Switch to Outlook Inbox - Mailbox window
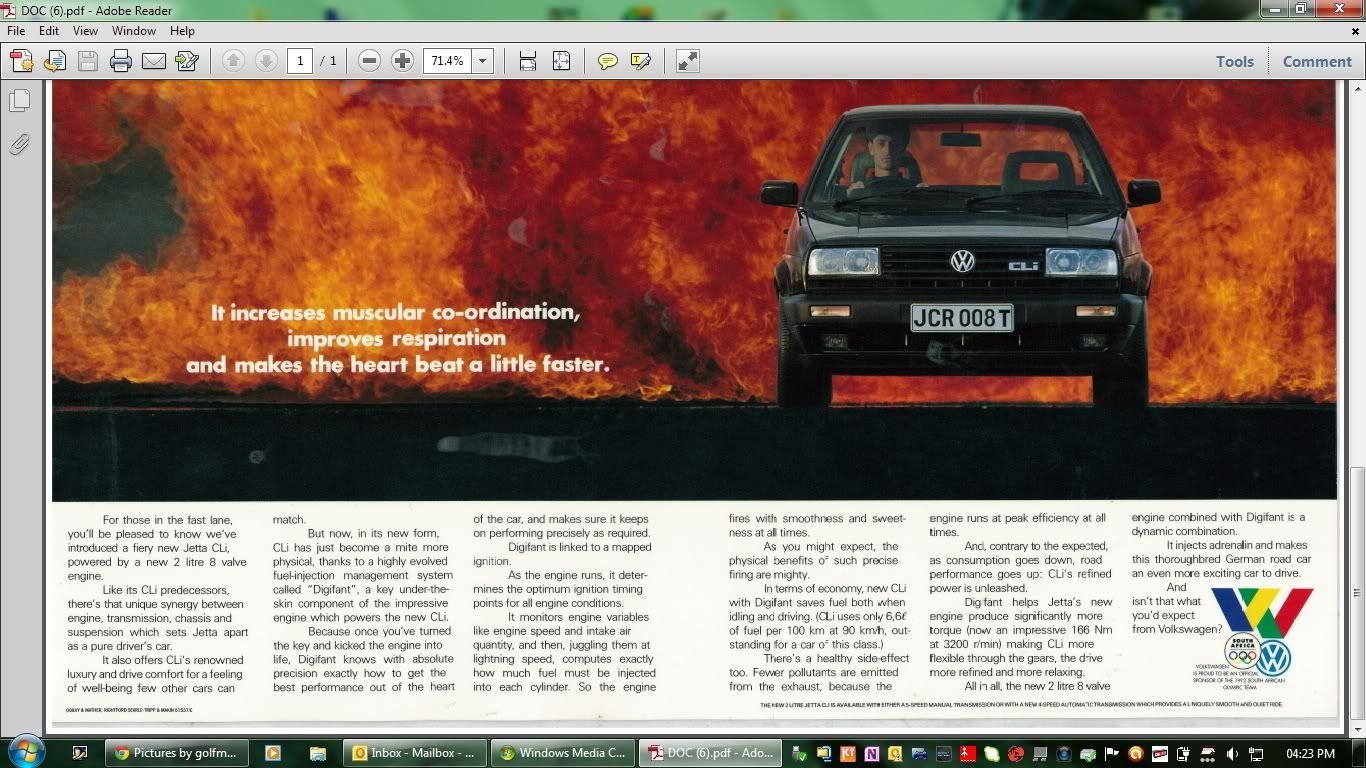 click(413, 753)
